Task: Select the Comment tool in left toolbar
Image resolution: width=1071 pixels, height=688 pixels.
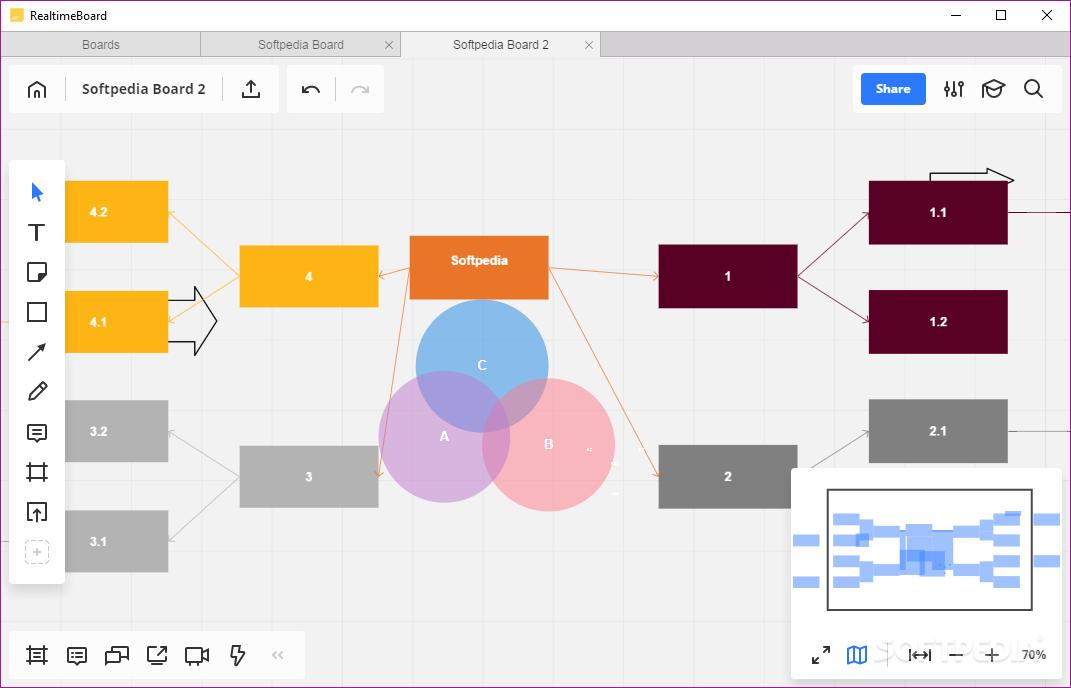Action: click(x=37, y=432)
